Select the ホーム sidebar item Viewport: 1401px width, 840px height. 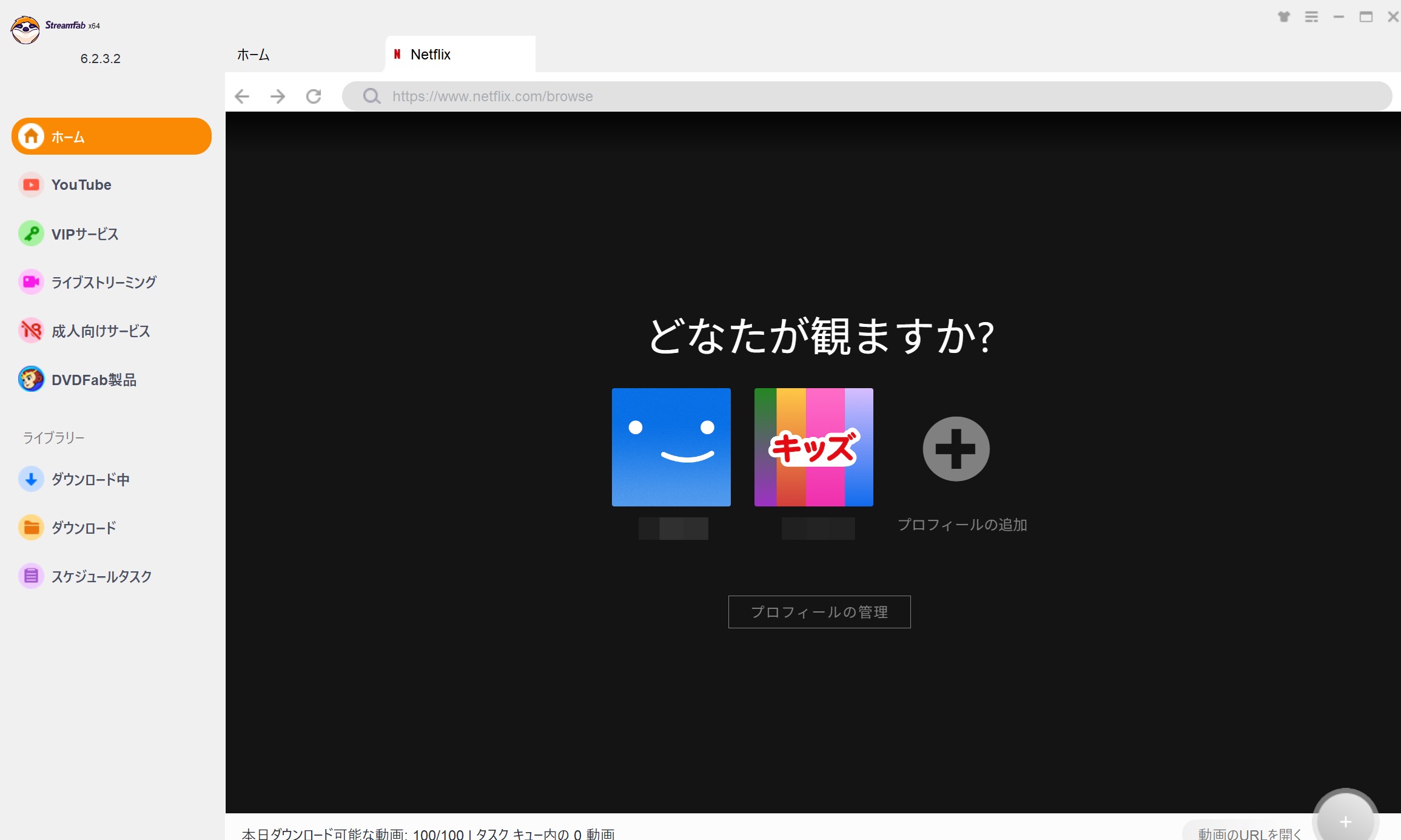112,136
